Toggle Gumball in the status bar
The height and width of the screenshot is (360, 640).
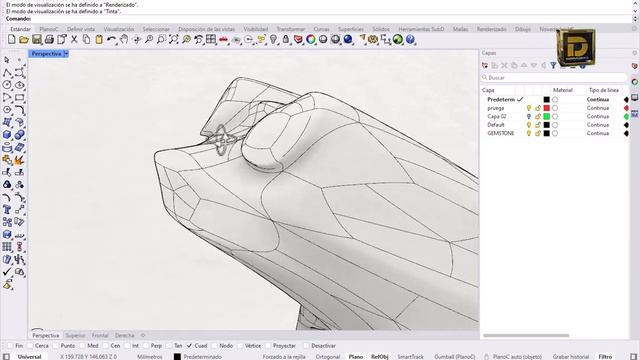[455, 357]
